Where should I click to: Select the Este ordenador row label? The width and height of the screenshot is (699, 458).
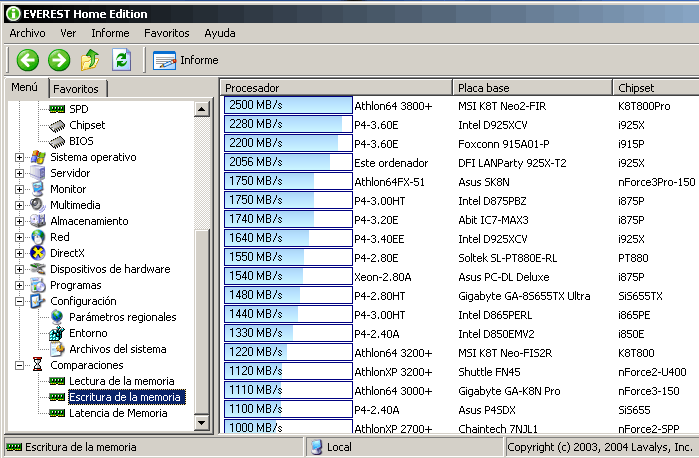tap(391, 163)
